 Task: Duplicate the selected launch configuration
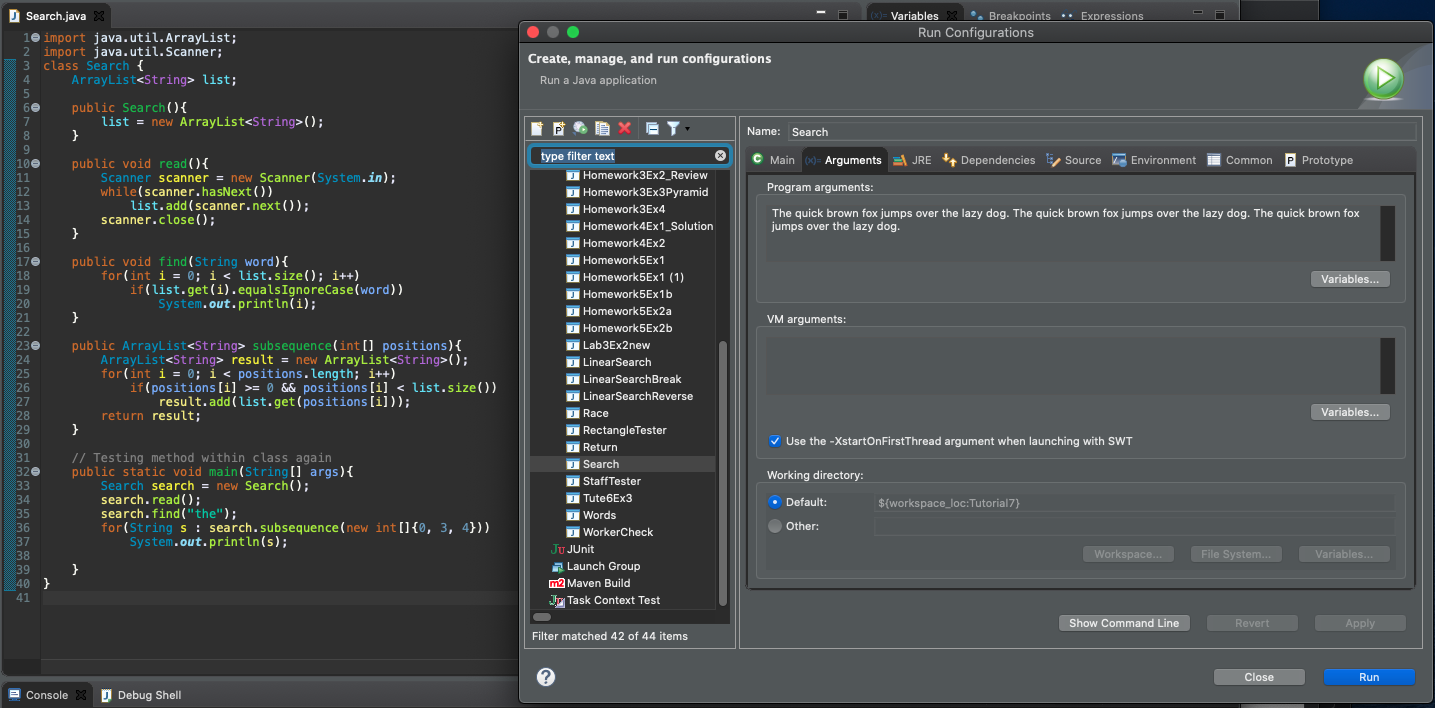(x=602, y=128)
